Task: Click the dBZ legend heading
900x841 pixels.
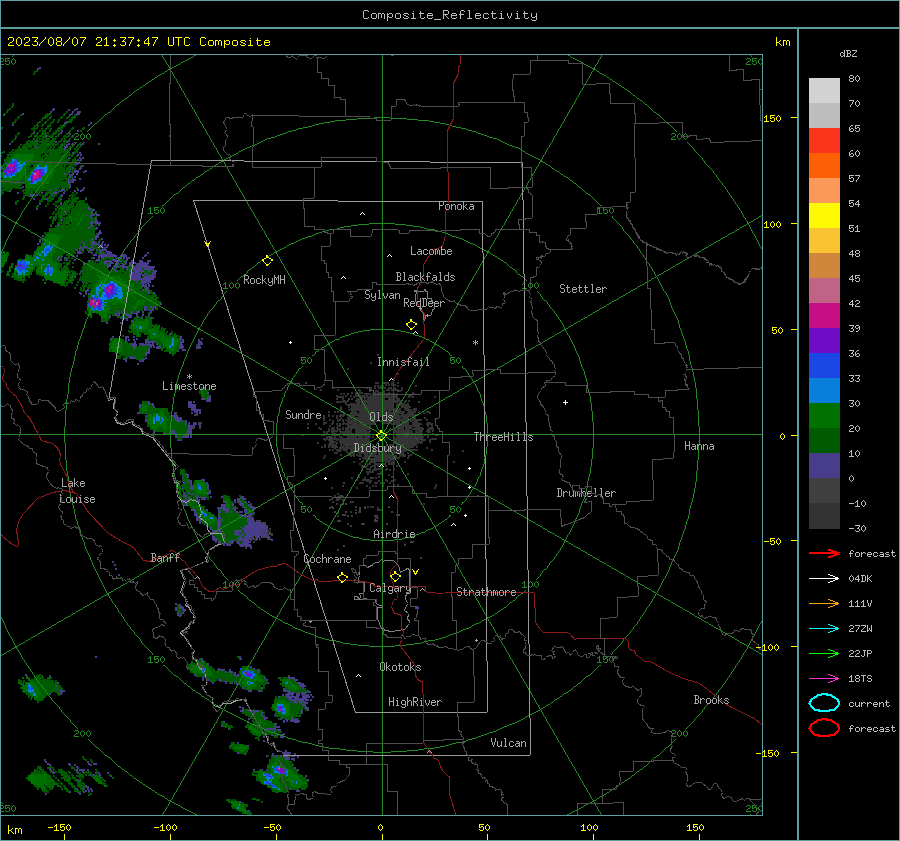Action: [848, 53]
